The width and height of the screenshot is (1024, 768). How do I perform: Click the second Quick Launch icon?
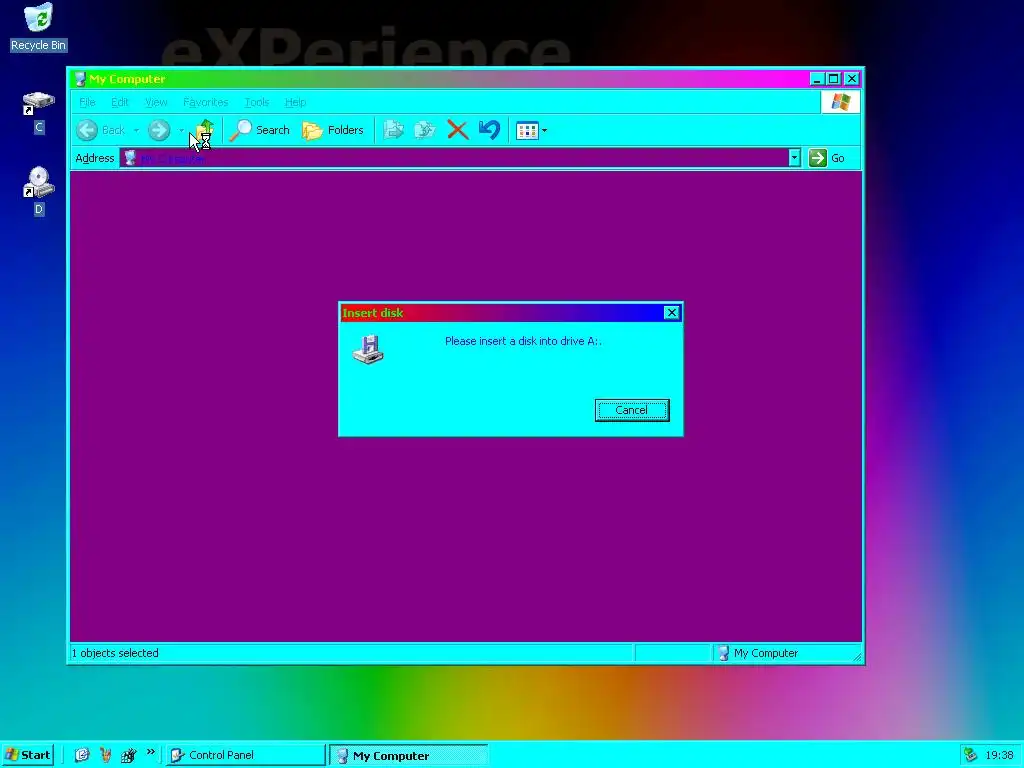click(105, 755)
